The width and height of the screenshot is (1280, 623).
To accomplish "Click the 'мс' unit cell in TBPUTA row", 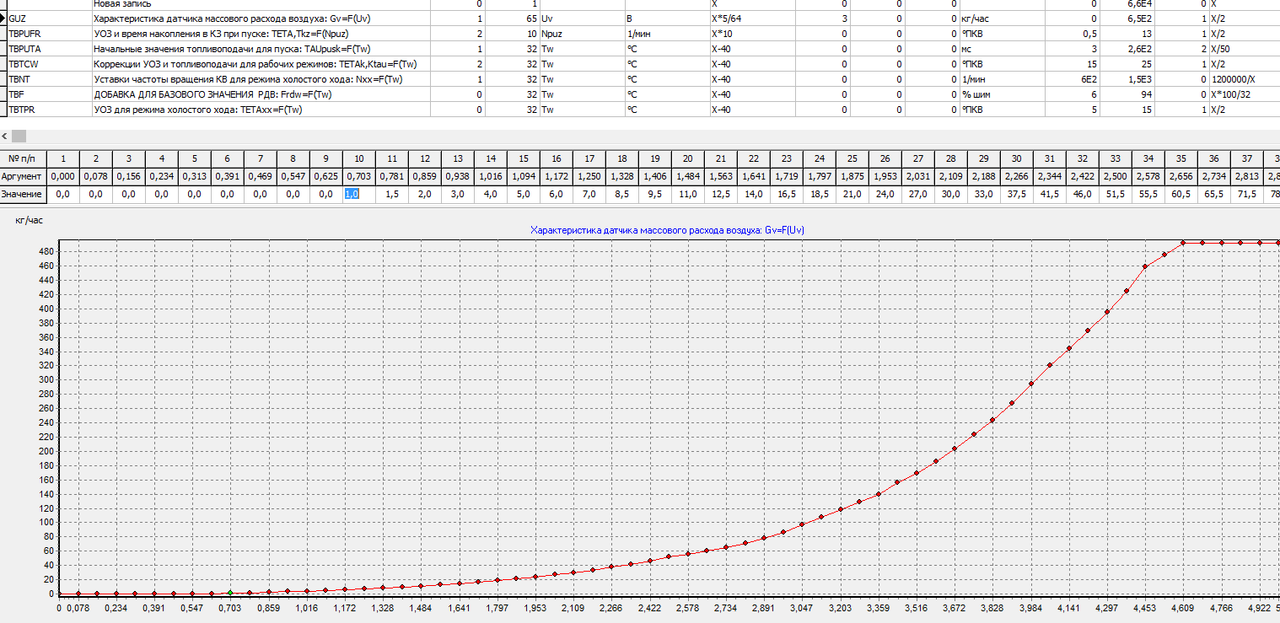I will (966, 49).
